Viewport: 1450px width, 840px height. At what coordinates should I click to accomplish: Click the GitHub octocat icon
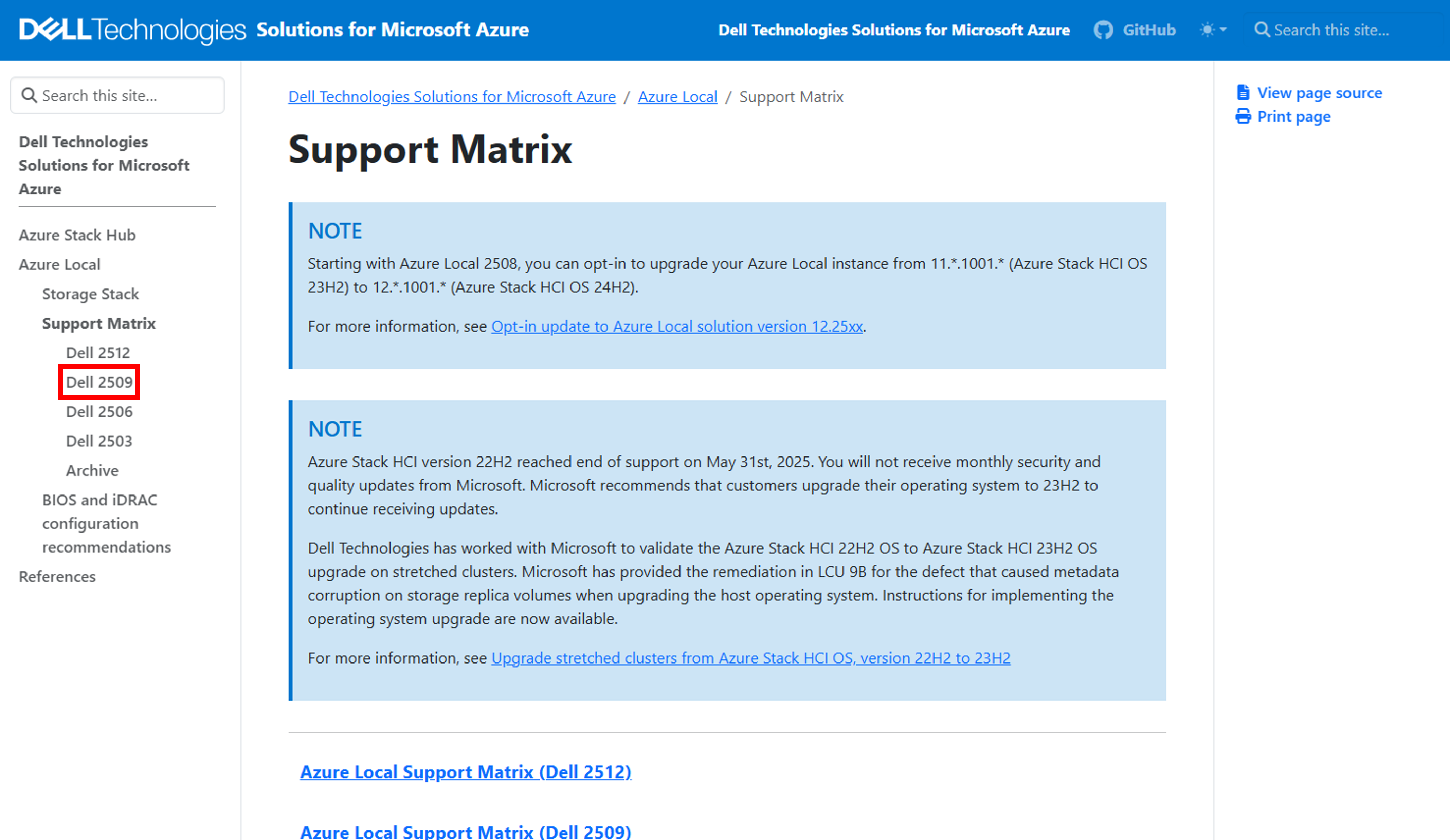tap(1103, 30)
